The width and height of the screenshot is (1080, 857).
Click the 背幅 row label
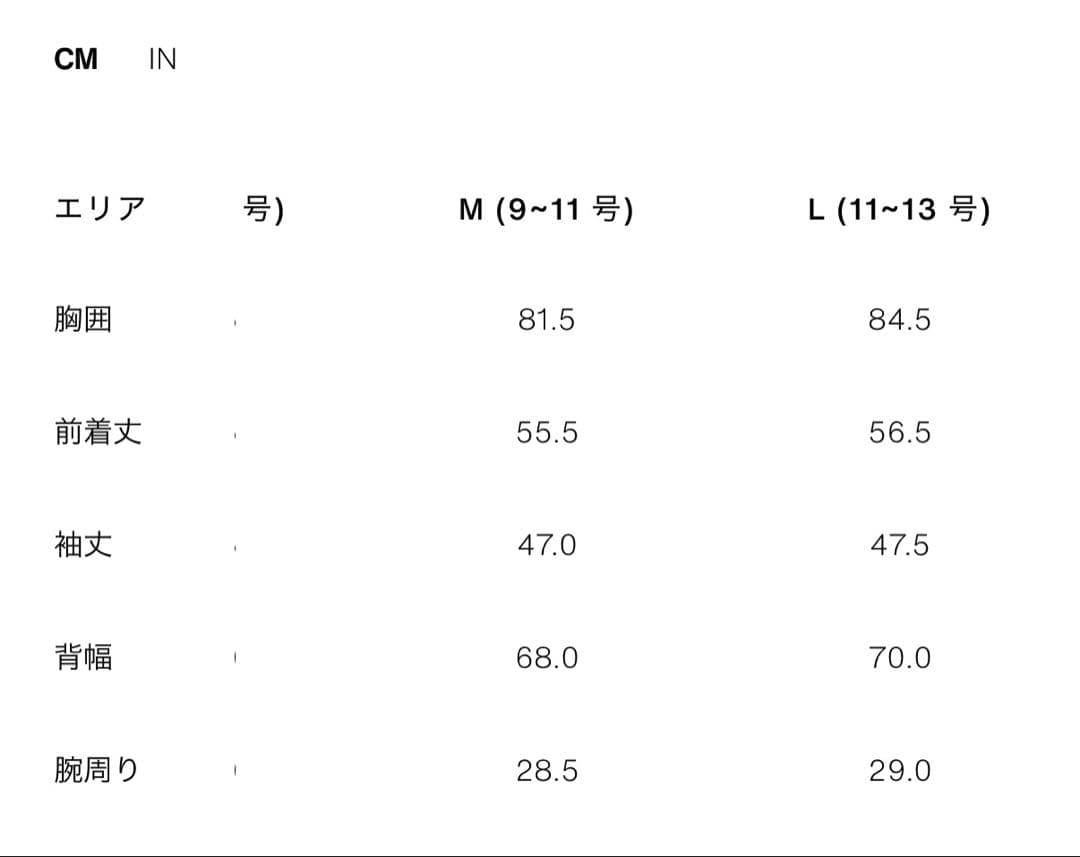(83, 658)
